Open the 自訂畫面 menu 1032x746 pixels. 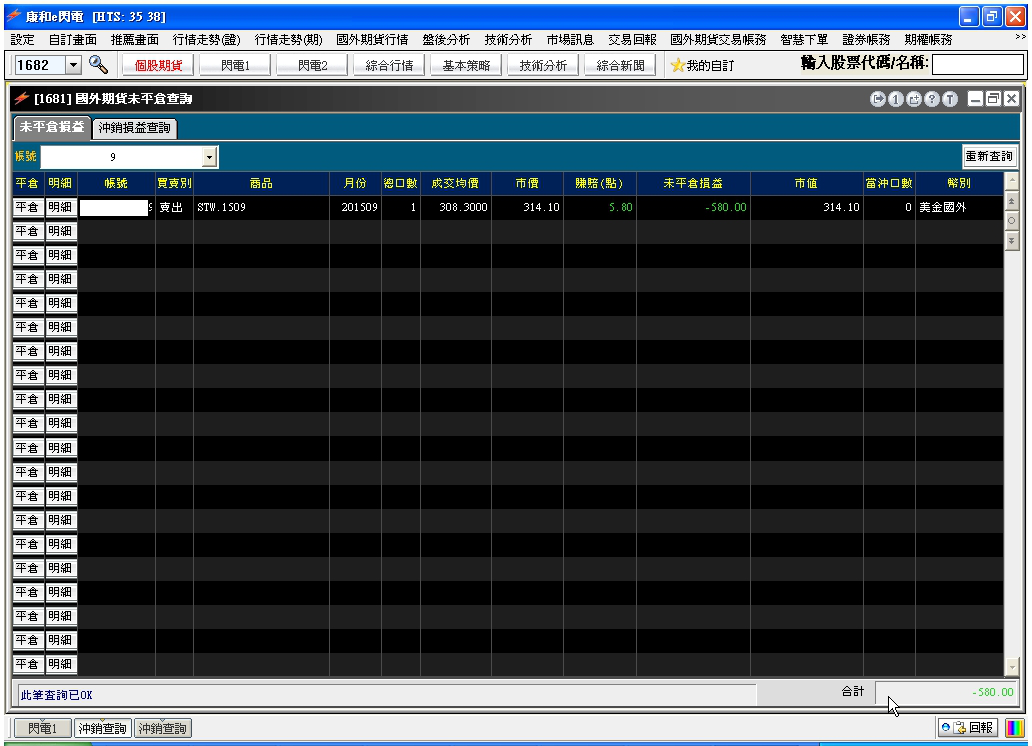[x=72, y=40]
